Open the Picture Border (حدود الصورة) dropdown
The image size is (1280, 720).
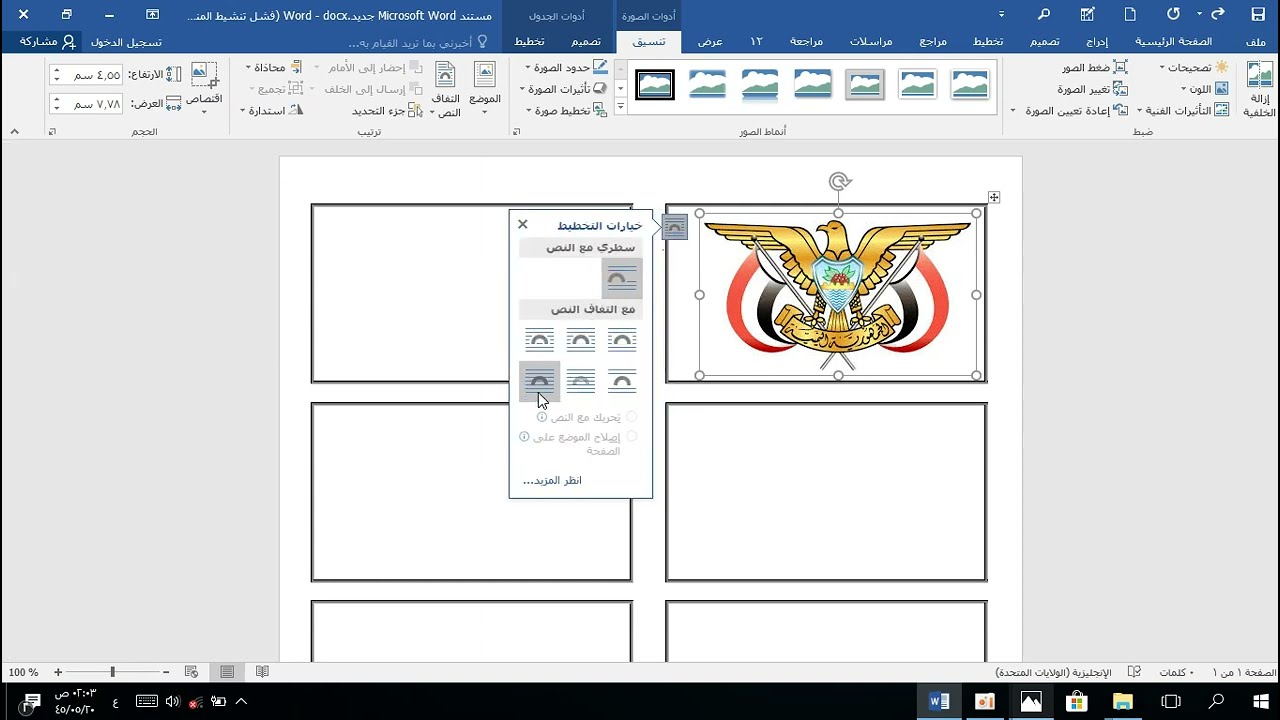point(566,67)
